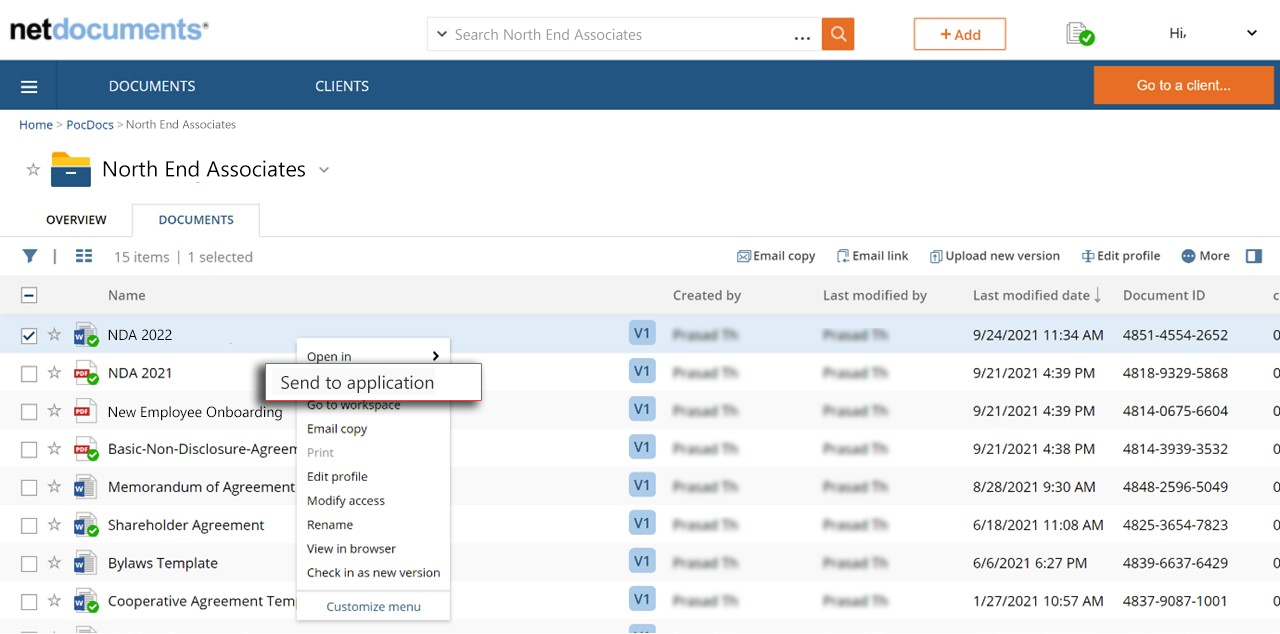This screenshot has width=1280, height=634.
Task: Click Go to a client button
Action: [1183, 86]
